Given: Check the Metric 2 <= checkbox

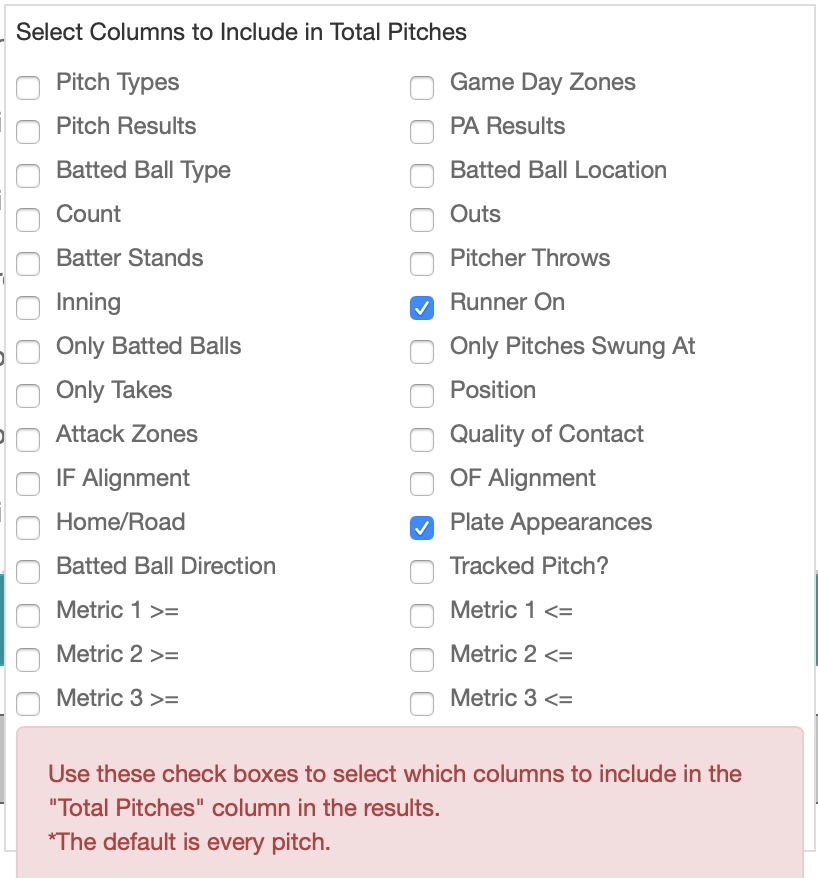Looking at the screenshot, I should coord(422,659).
